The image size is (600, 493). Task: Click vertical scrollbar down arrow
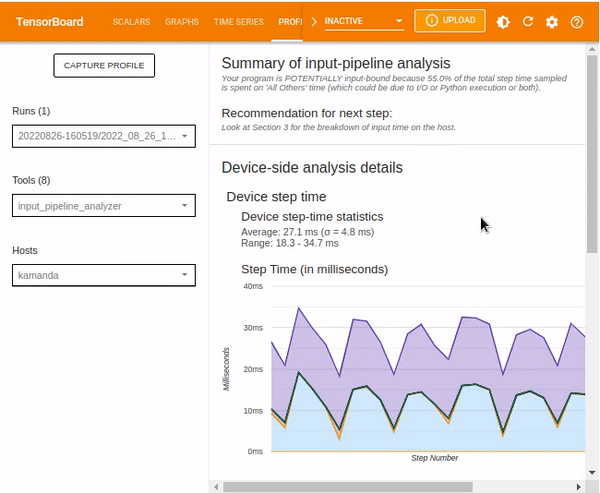click(x=592, y=472)
